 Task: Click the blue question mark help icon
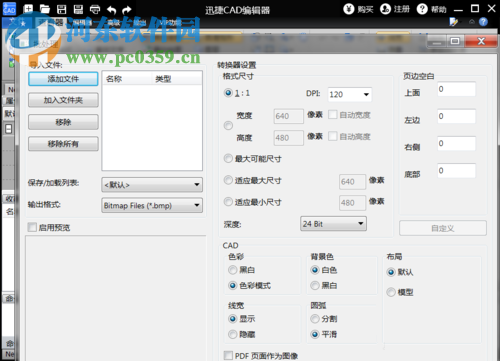point(483,22)
